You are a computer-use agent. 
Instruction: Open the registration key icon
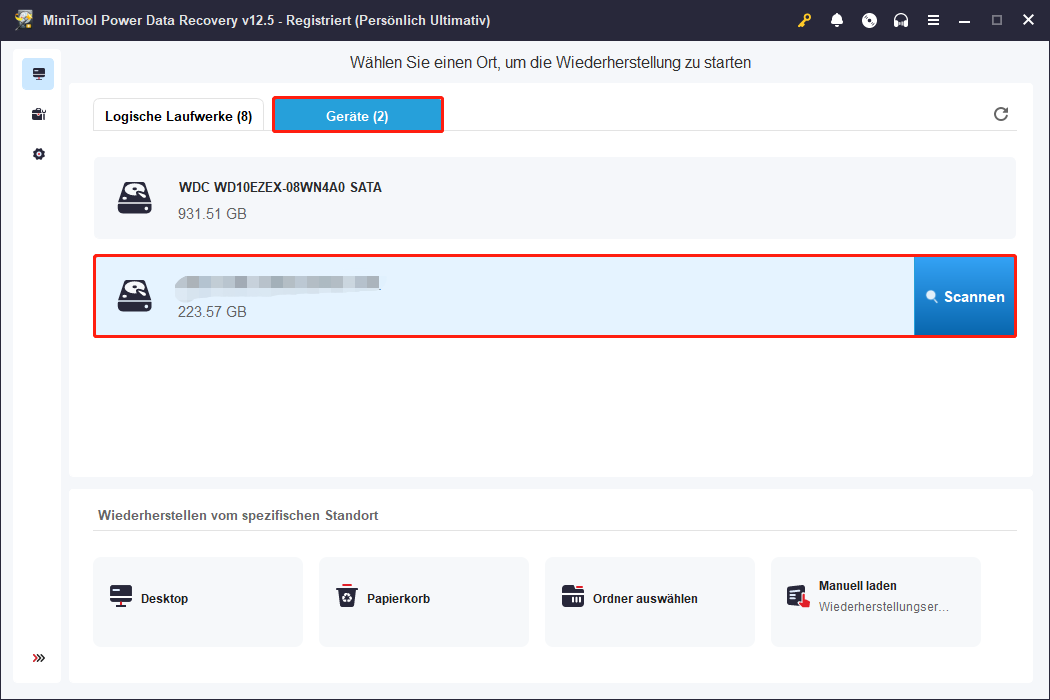pyautogui.click(x=804, y=20)
